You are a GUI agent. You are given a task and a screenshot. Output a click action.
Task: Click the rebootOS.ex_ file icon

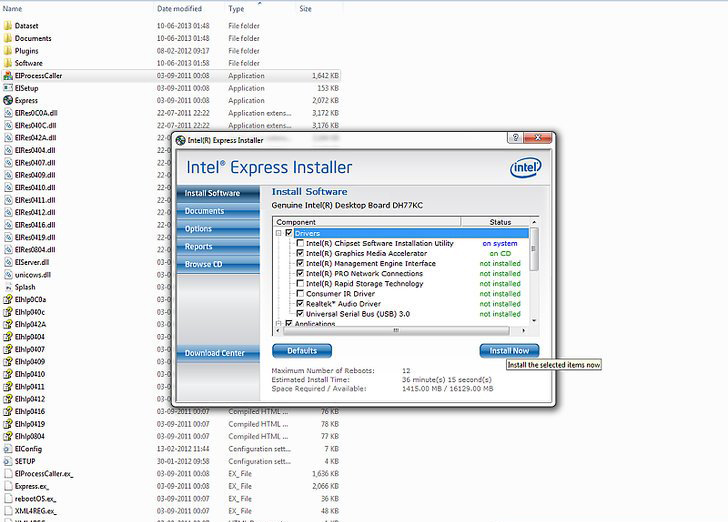point(8,498)
